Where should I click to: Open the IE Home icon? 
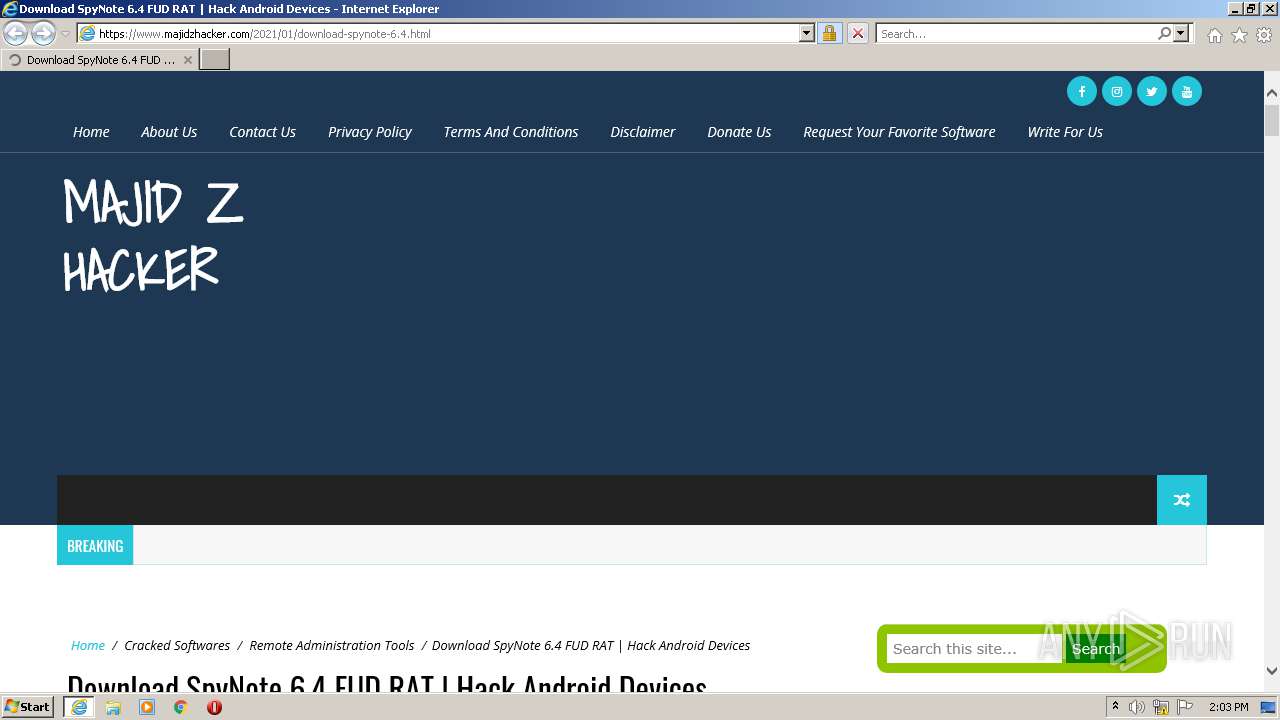1214,35
